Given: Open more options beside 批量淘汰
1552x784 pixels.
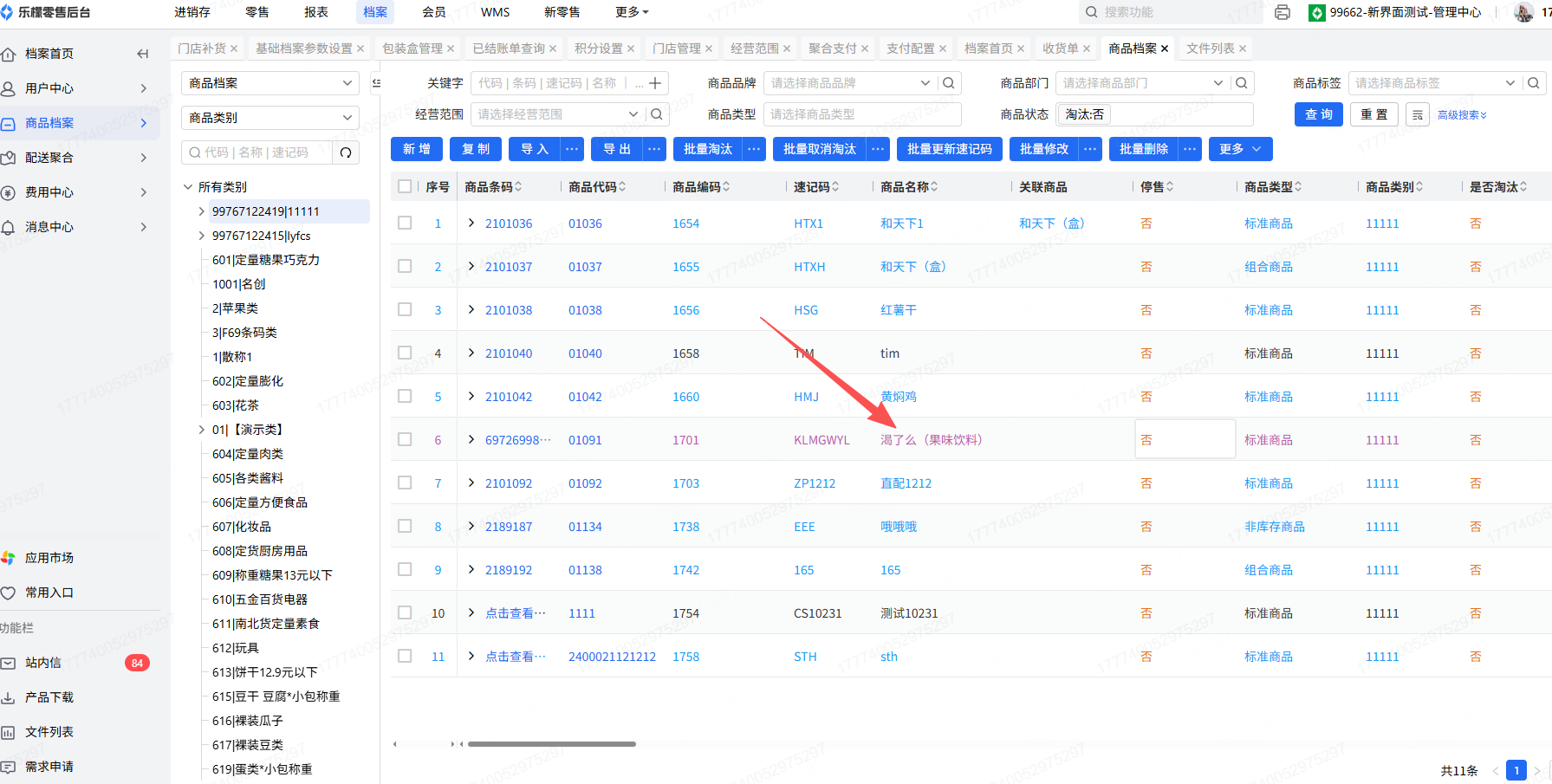Looking at the screenshot, I should pyautogui.click(x=755, y=149).
